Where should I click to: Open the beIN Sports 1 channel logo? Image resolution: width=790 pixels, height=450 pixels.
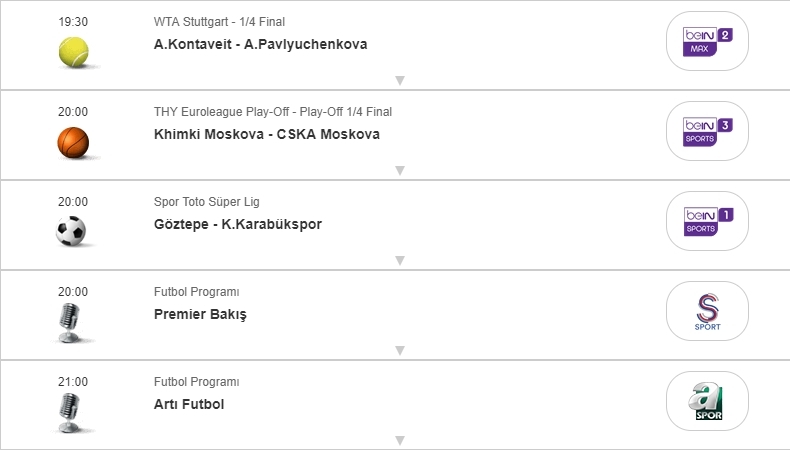(707, 221)
